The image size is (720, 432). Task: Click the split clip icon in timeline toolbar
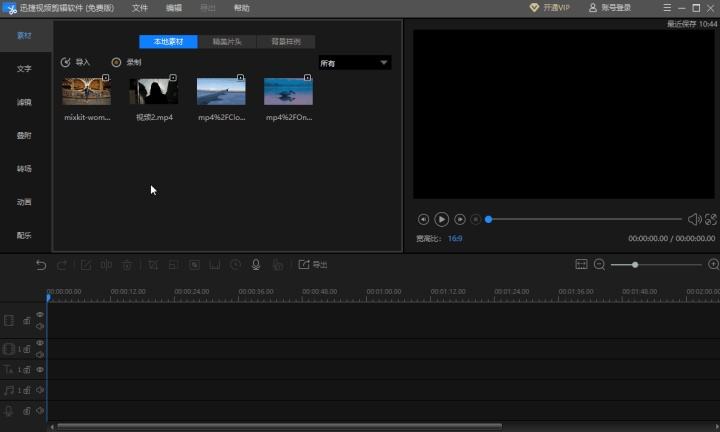106,265
